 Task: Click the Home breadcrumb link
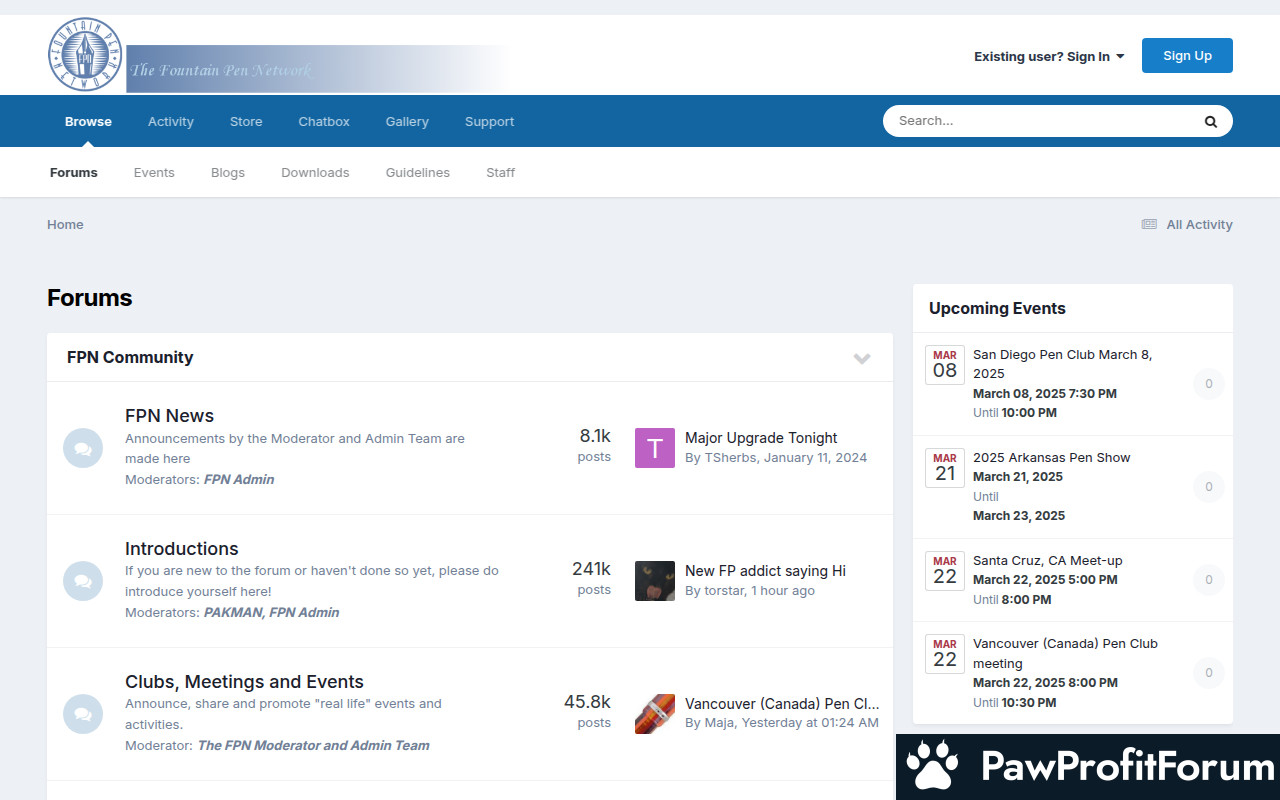click(x=65, y=225)
